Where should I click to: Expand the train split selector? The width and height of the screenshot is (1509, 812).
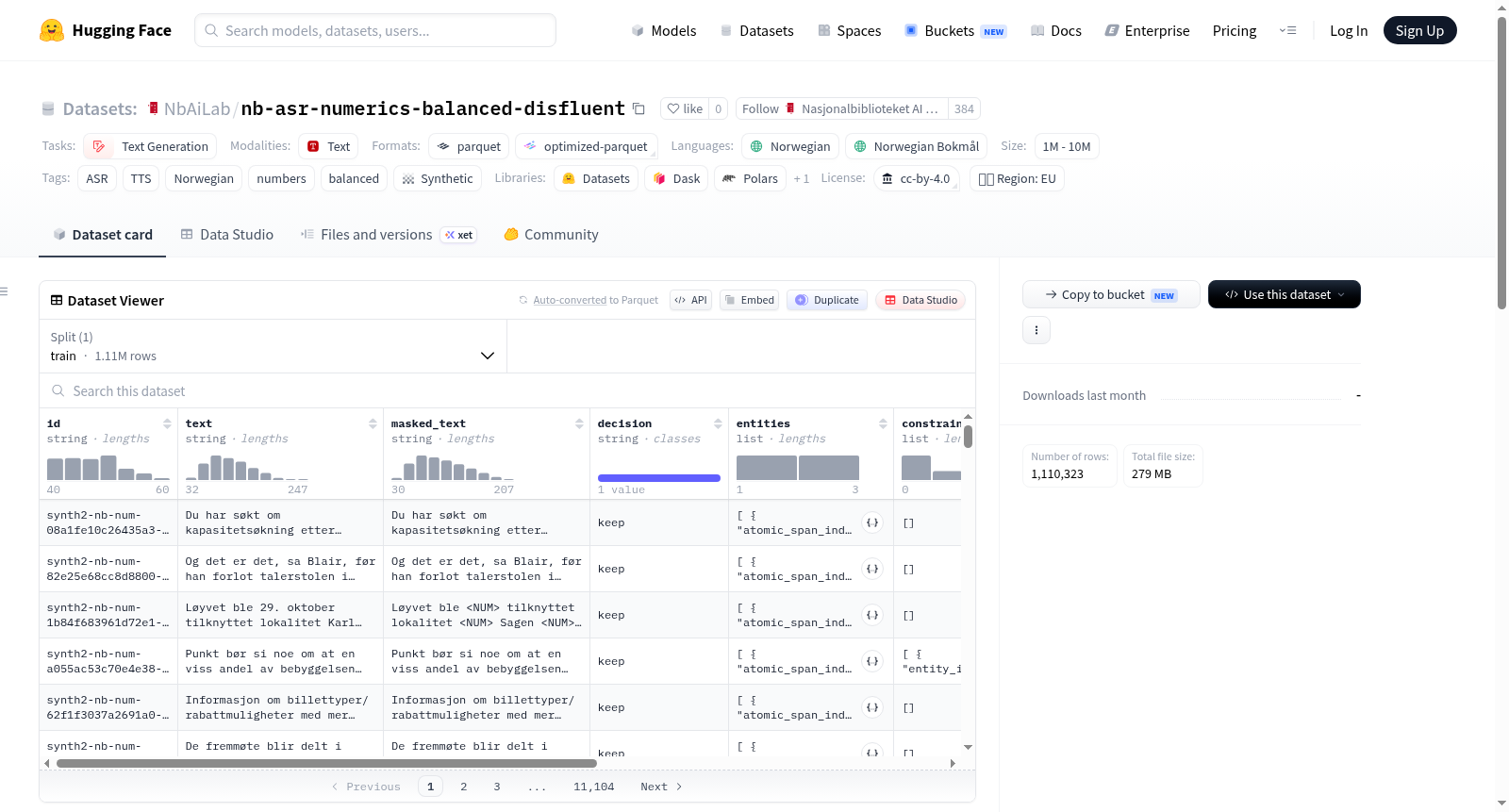coord(273,346)
